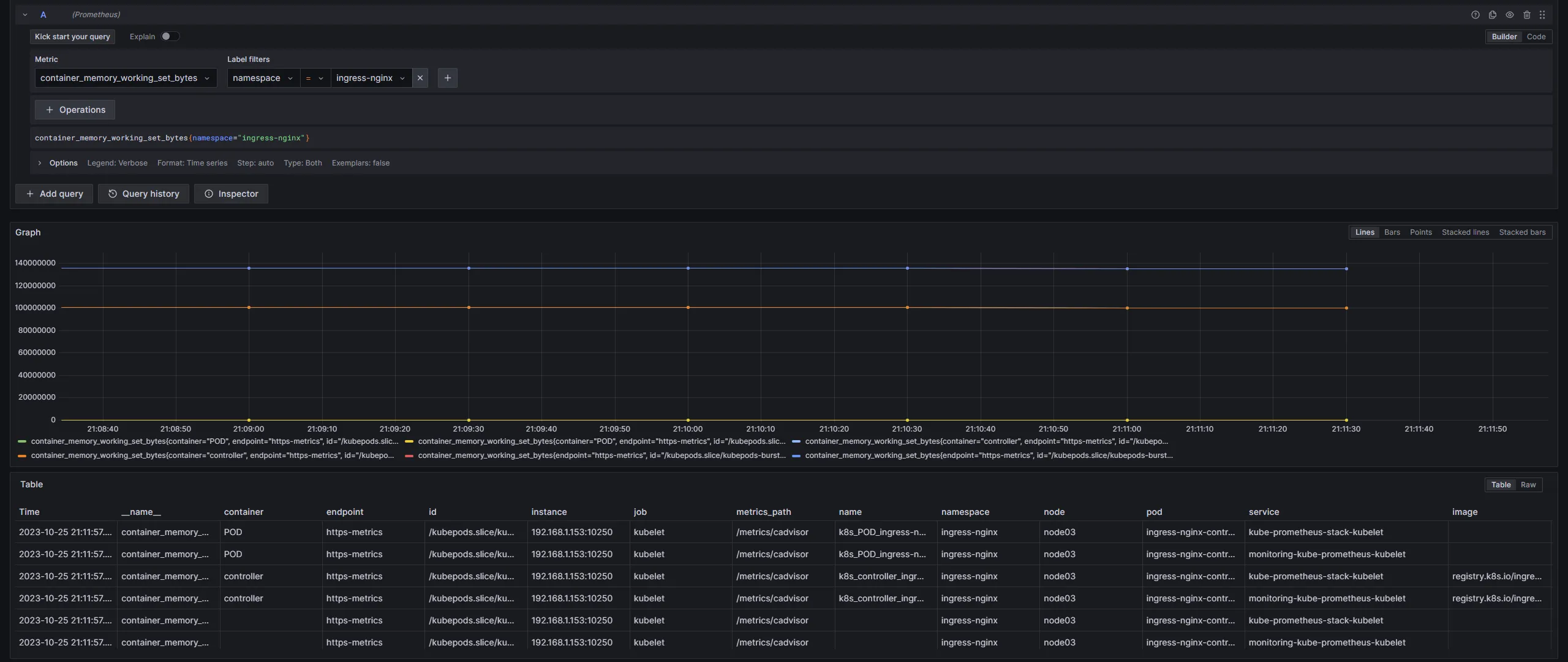Remove the namespace label filter (X)
The image size is (1568, 662).
(420, 78)
